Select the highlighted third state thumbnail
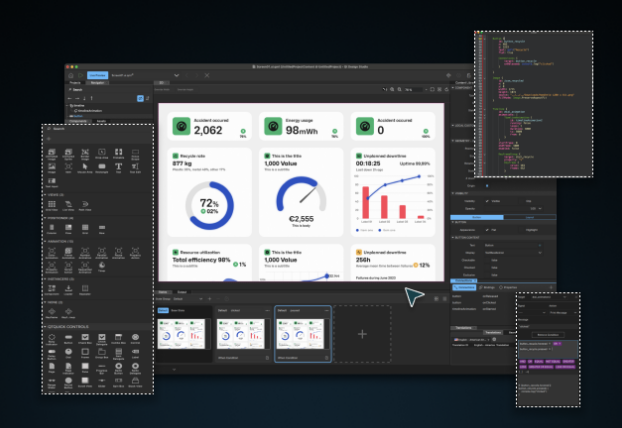This screenshot has width=622, height=428. click(301, 334)
